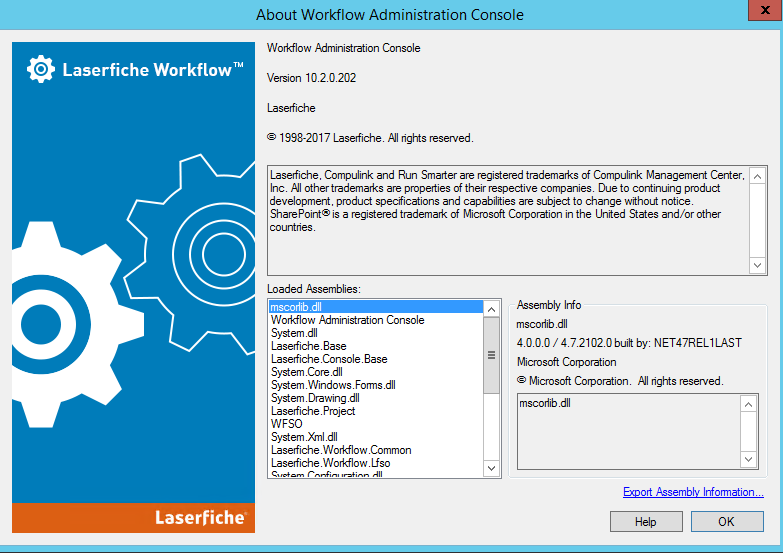Click Assembly Info box scroll up arrow
783x557 pixels.
pos(749,404)
